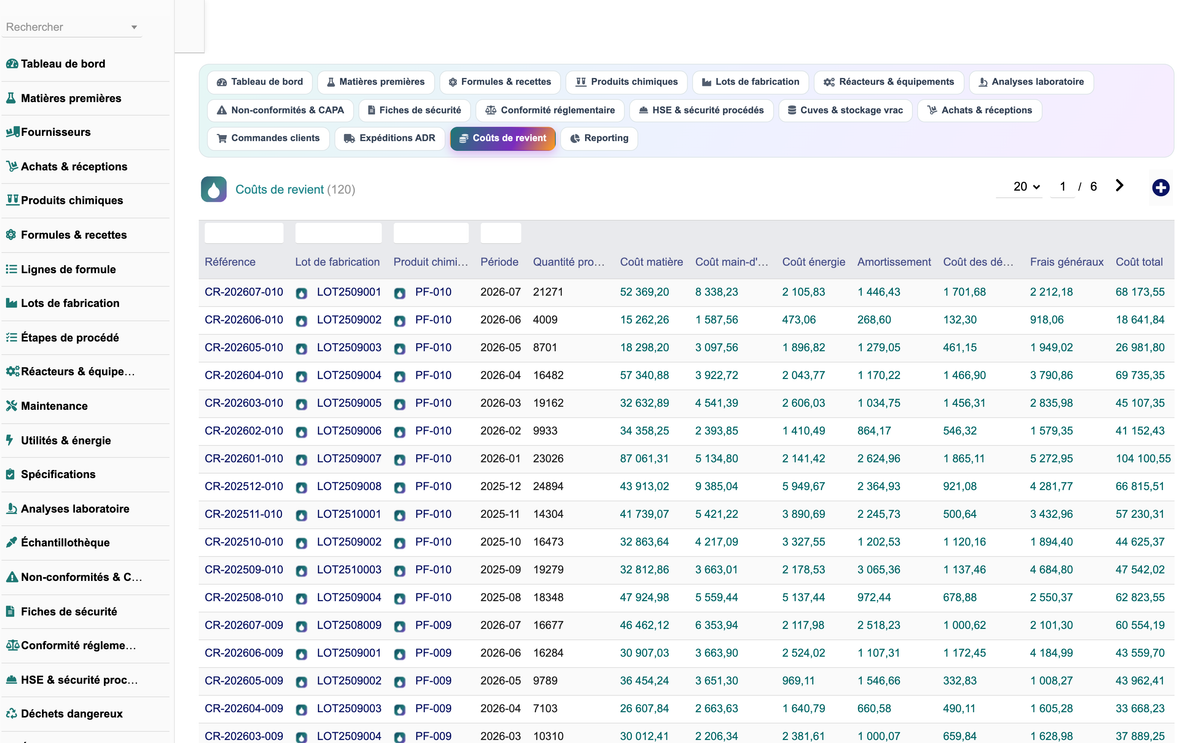
Task: Click the Échantillothèque sidebar icon
Action: 12,543
